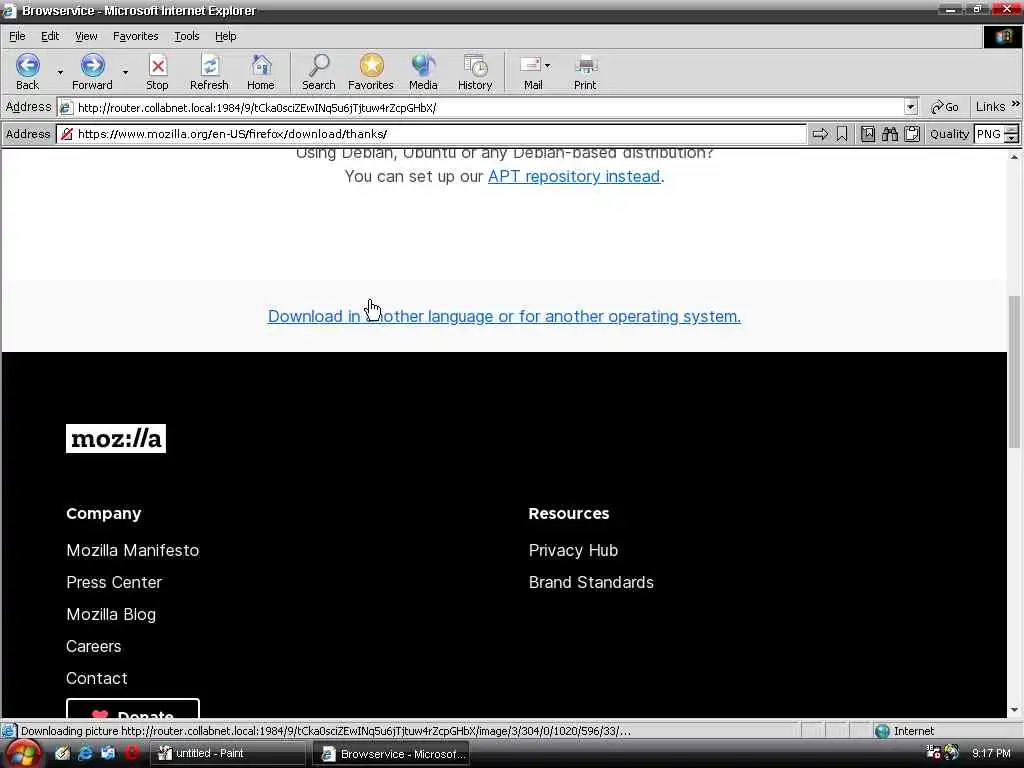Click the insecure lock icon beside mozilla URL

(66, 134)
